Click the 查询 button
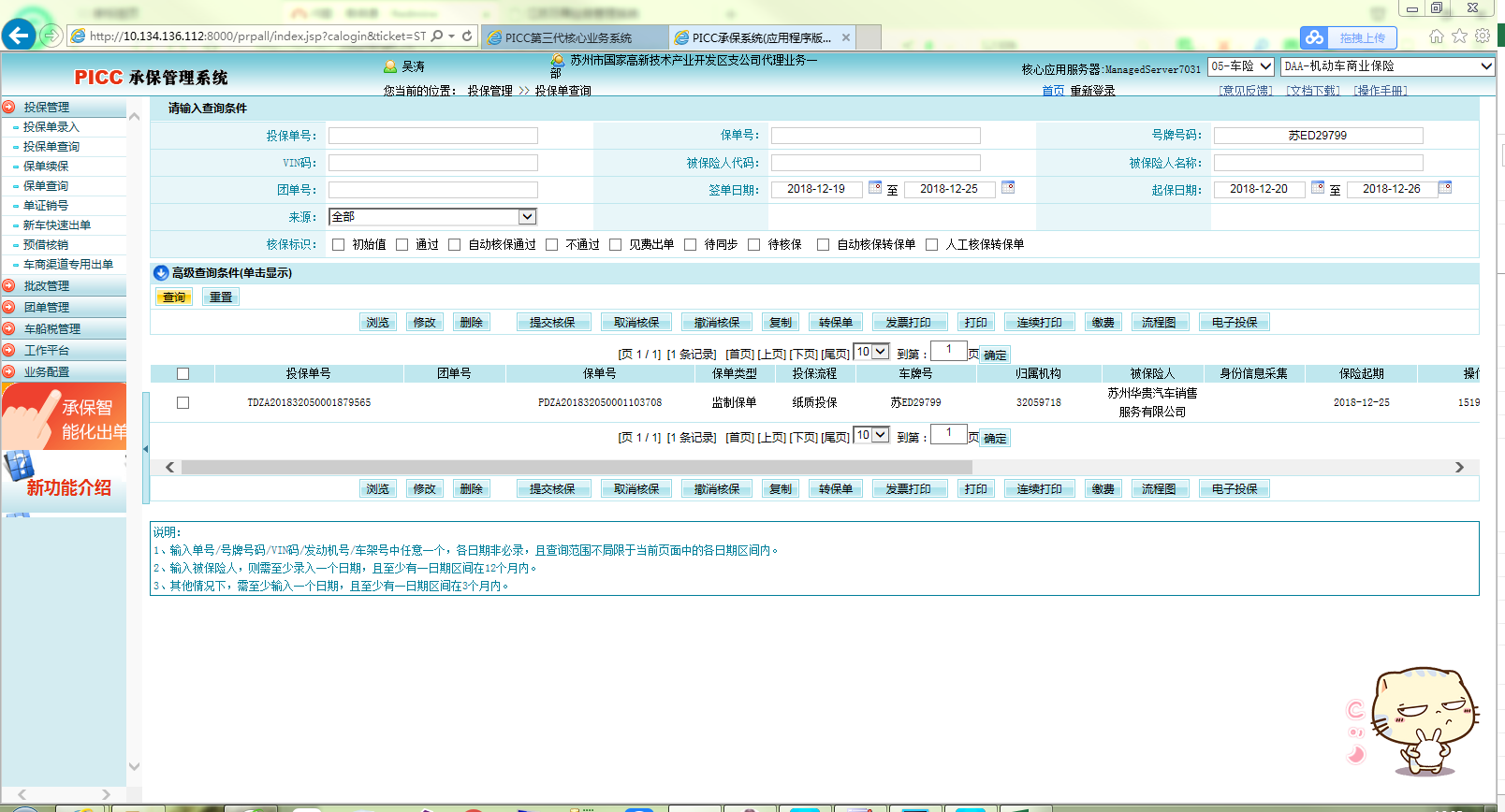 click(x=174, y=297)
